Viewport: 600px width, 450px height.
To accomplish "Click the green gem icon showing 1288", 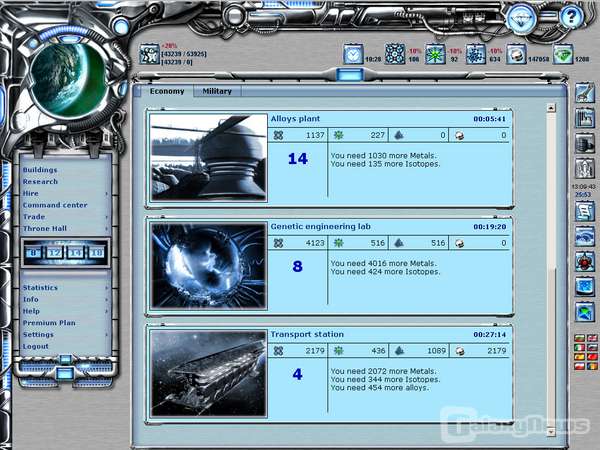I will point(562,54).
